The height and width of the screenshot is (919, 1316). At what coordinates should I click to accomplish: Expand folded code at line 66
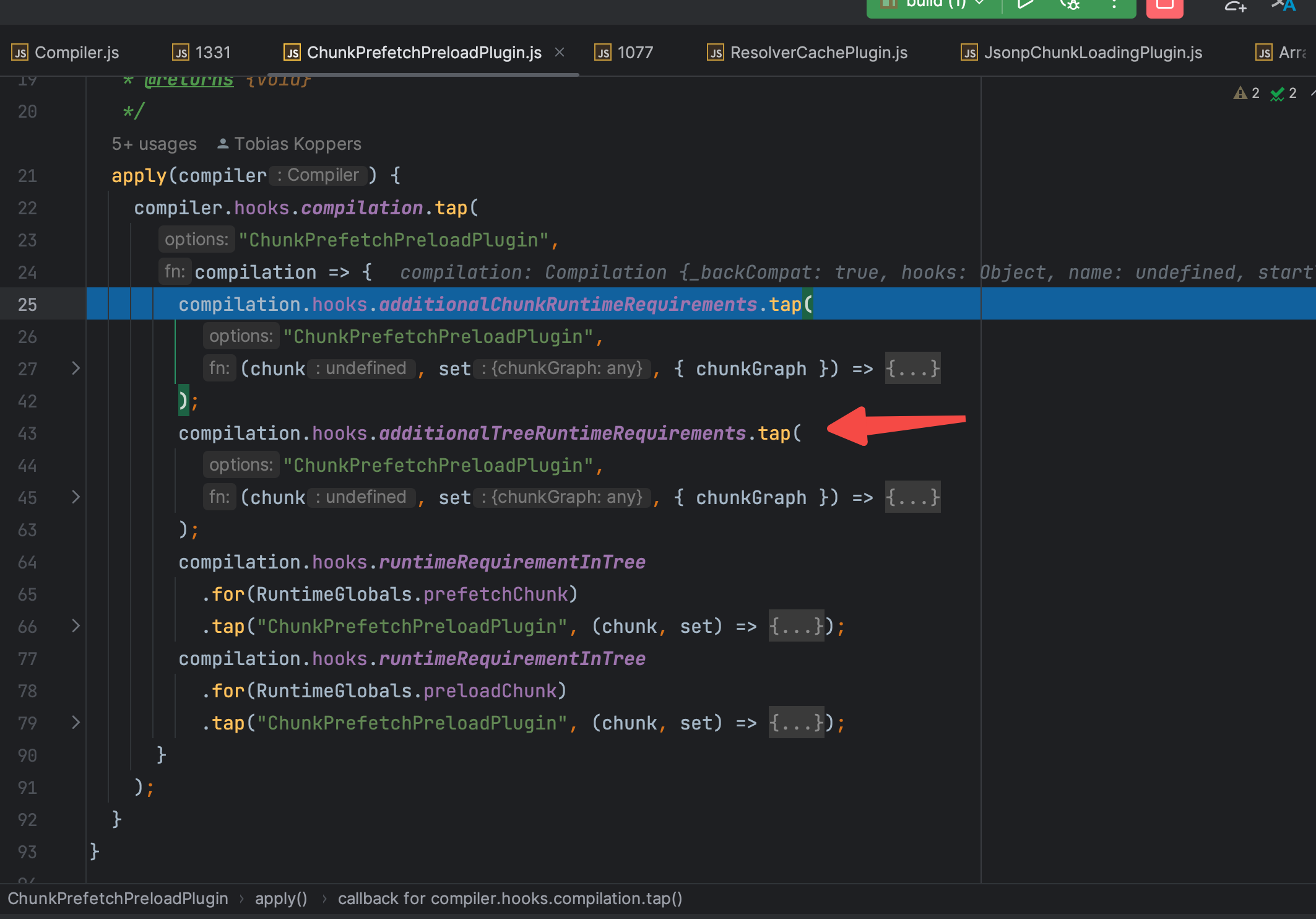76,626
